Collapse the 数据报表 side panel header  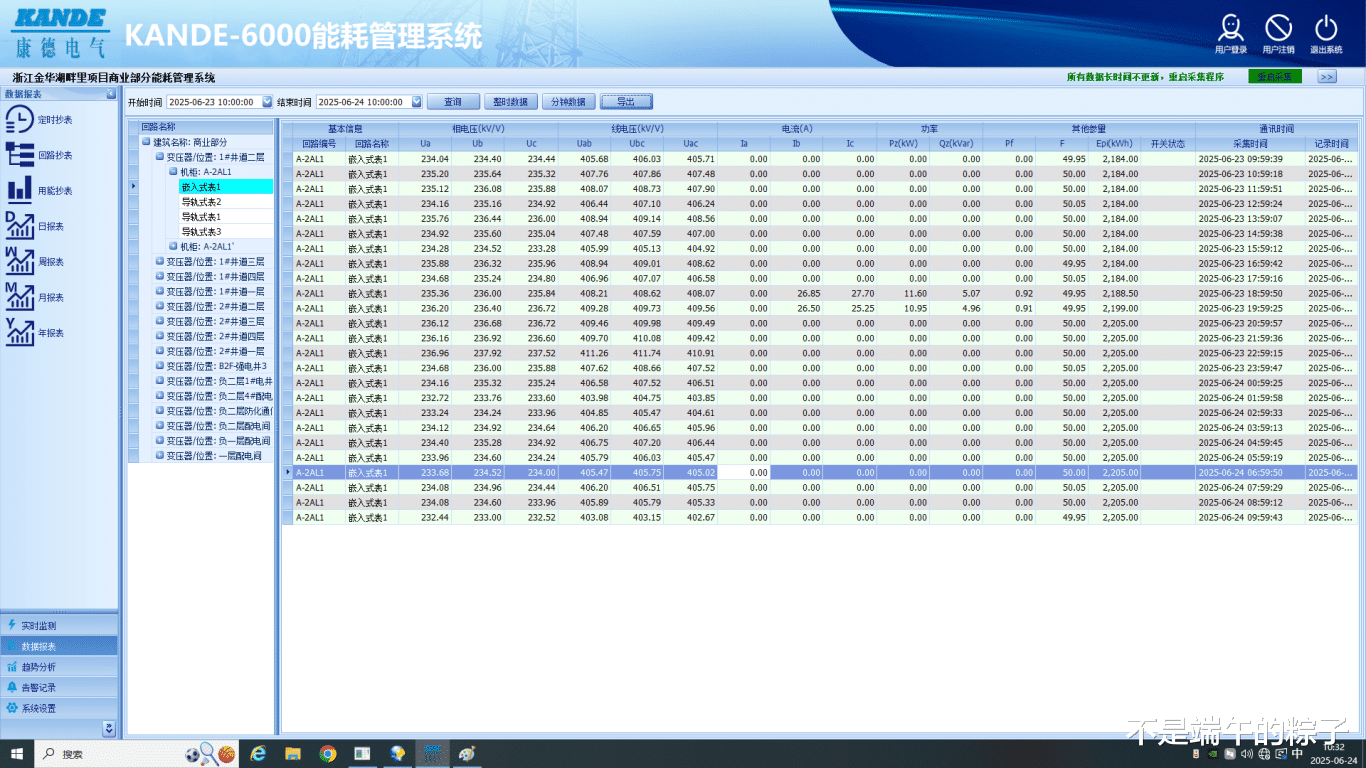click(111, 94)
